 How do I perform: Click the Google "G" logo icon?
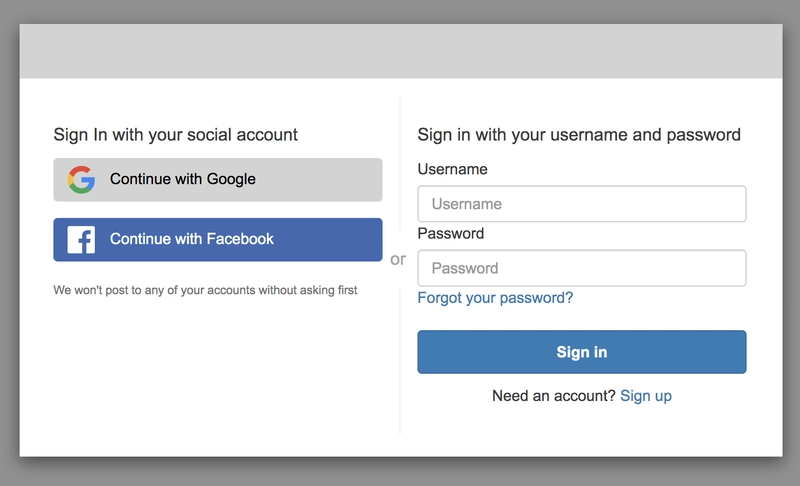point(81,180)
